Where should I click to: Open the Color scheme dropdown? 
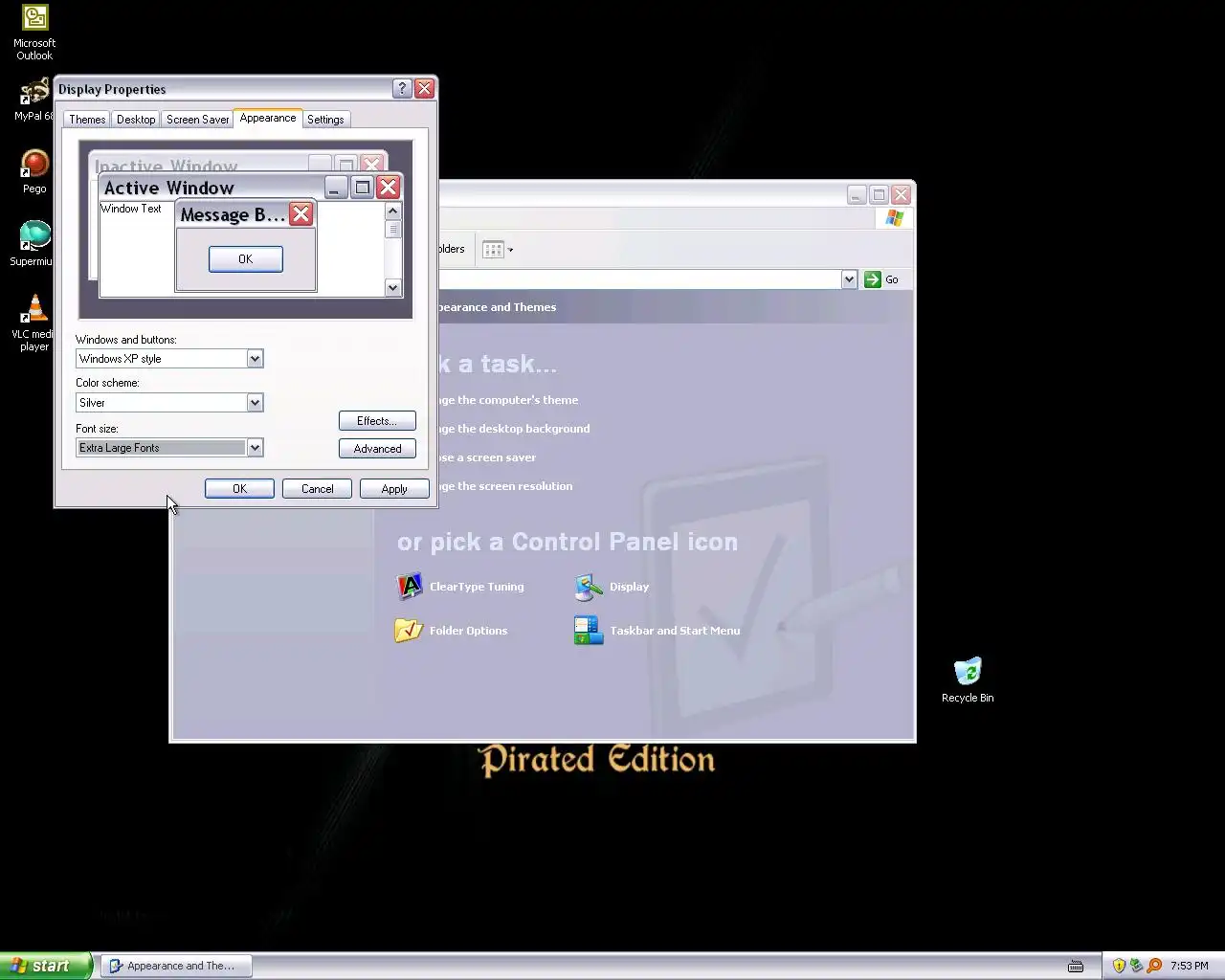tap(255, 403)
